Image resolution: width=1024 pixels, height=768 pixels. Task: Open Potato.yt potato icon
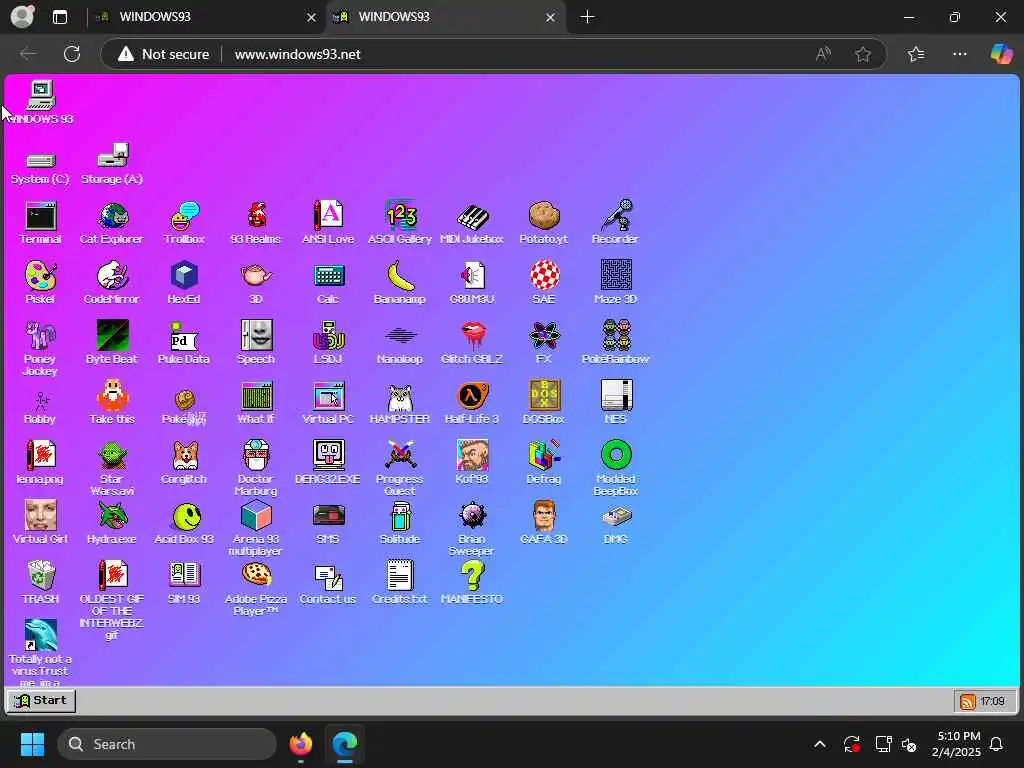[x=543, y=223]
